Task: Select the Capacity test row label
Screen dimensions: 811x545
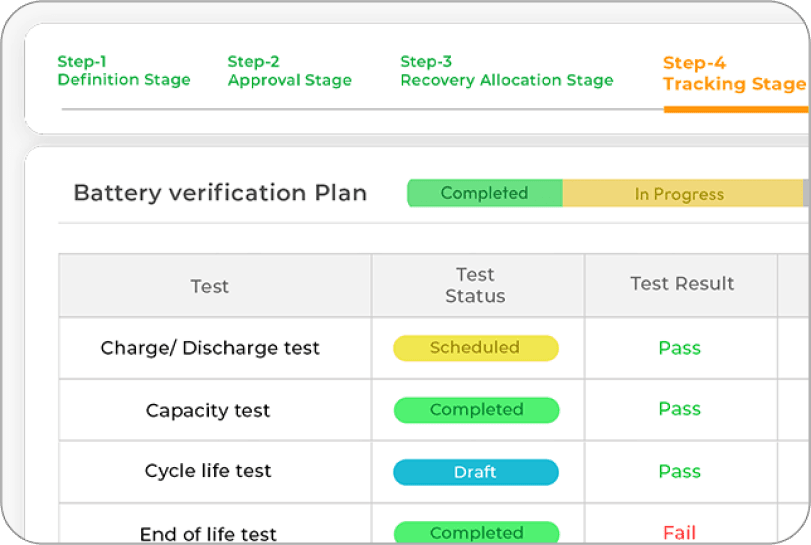Action: [208, 410]
